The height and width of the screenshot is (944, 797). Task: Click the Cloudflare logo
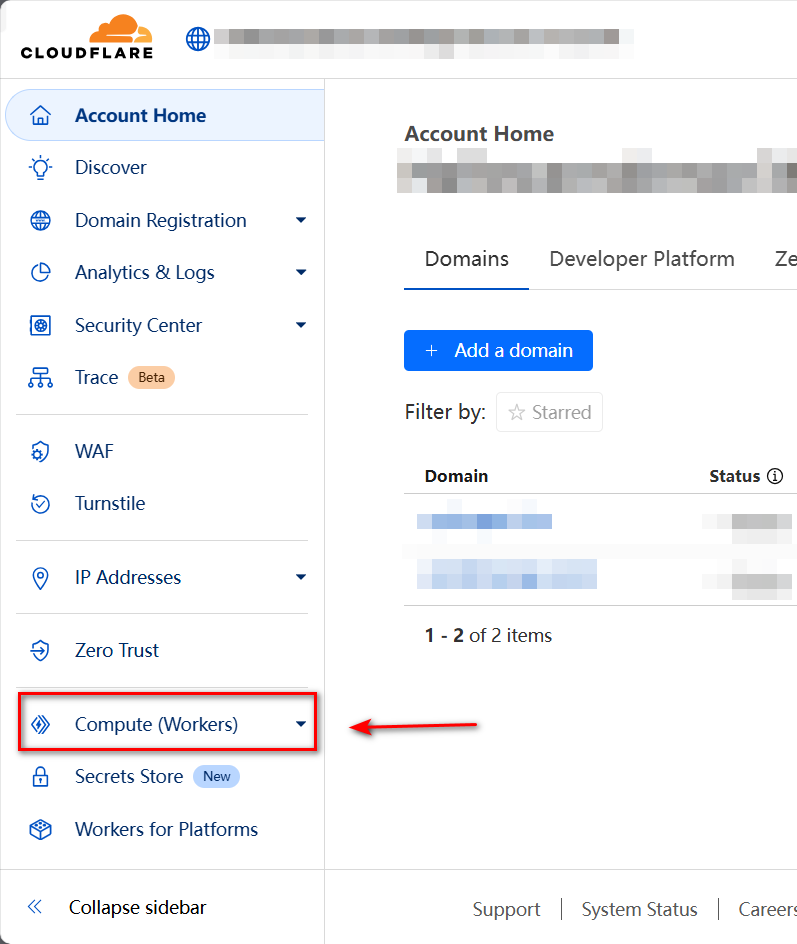86,38
